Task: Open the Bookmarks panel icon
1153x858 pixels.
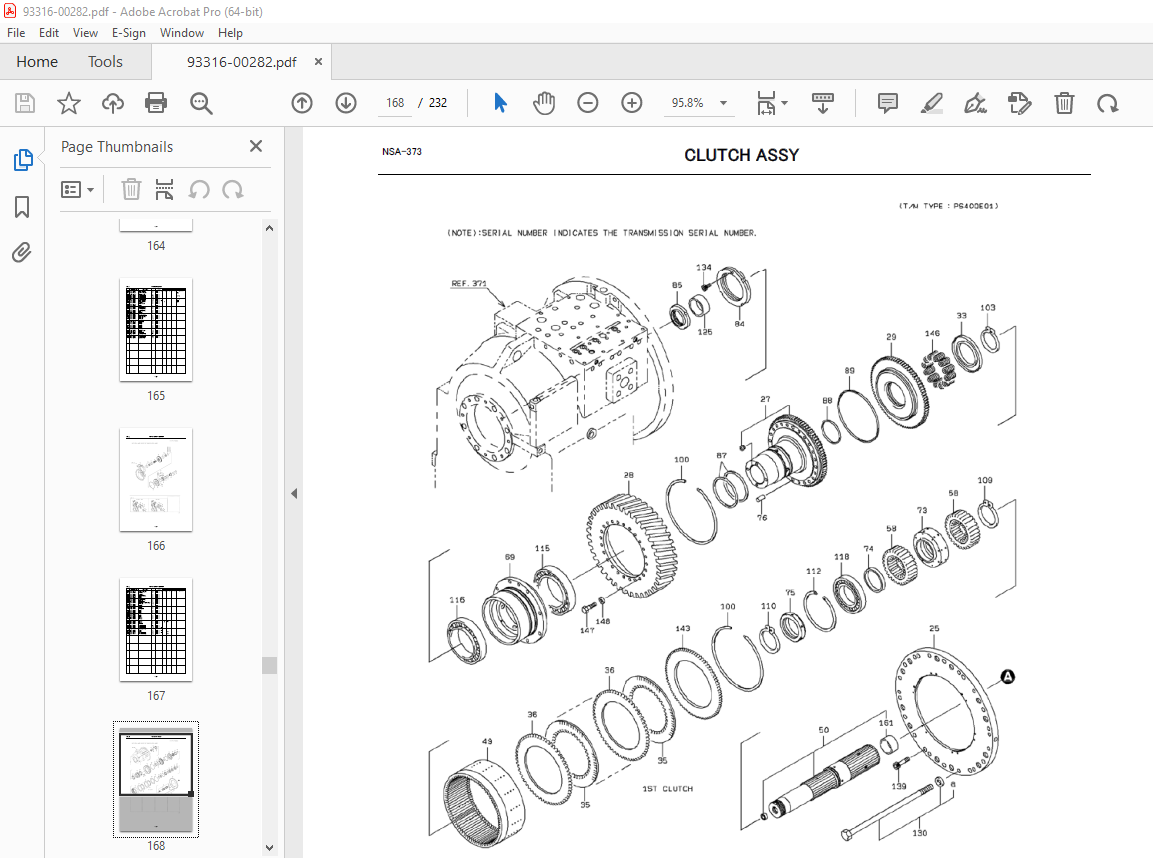Action: [x=22, y=207]
